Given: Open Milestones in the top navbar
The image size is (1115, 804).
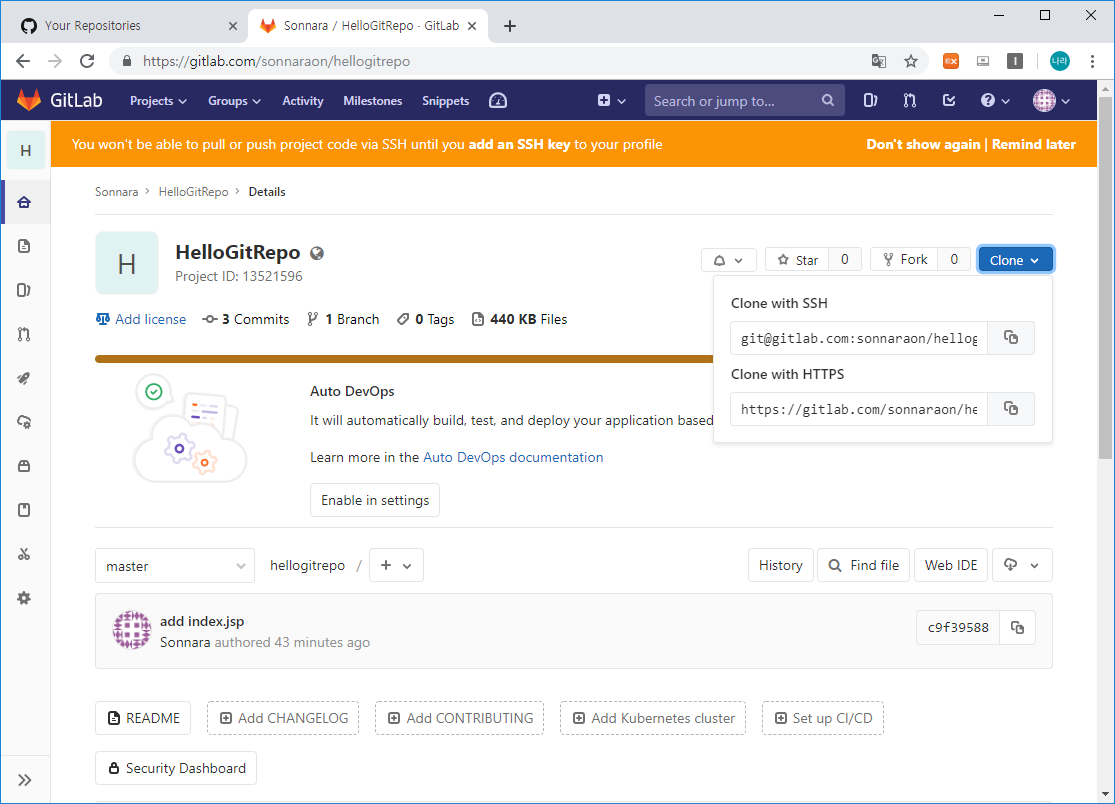Looking at the screenshot, I should [373, 101].
